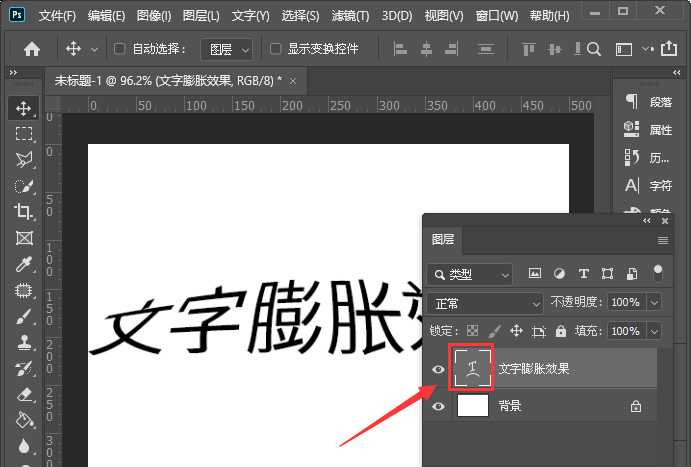691x467 pixels.
Task: Select the Crop tool
Action: [x=24, y=212]
